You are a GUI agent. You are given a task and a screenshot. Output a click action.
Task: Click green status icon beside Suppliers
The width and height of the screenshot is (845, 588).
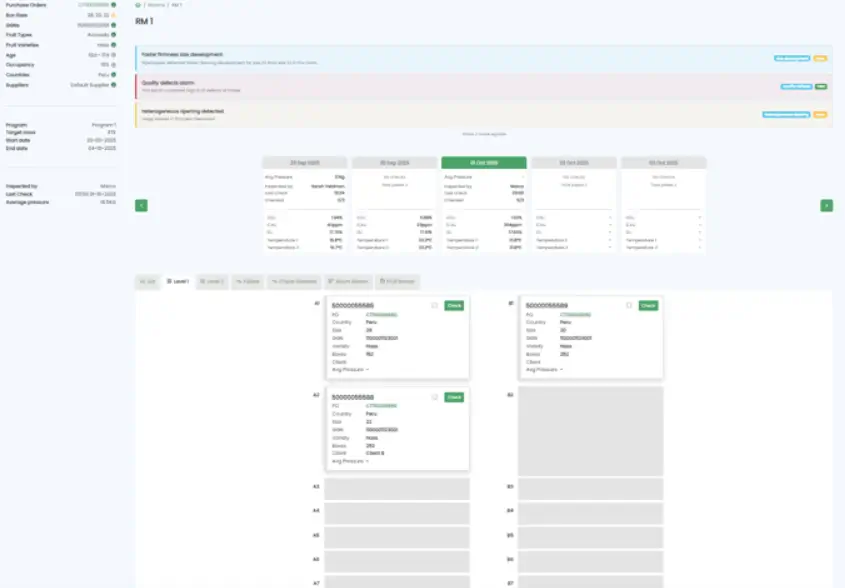(x=114, y=84)
